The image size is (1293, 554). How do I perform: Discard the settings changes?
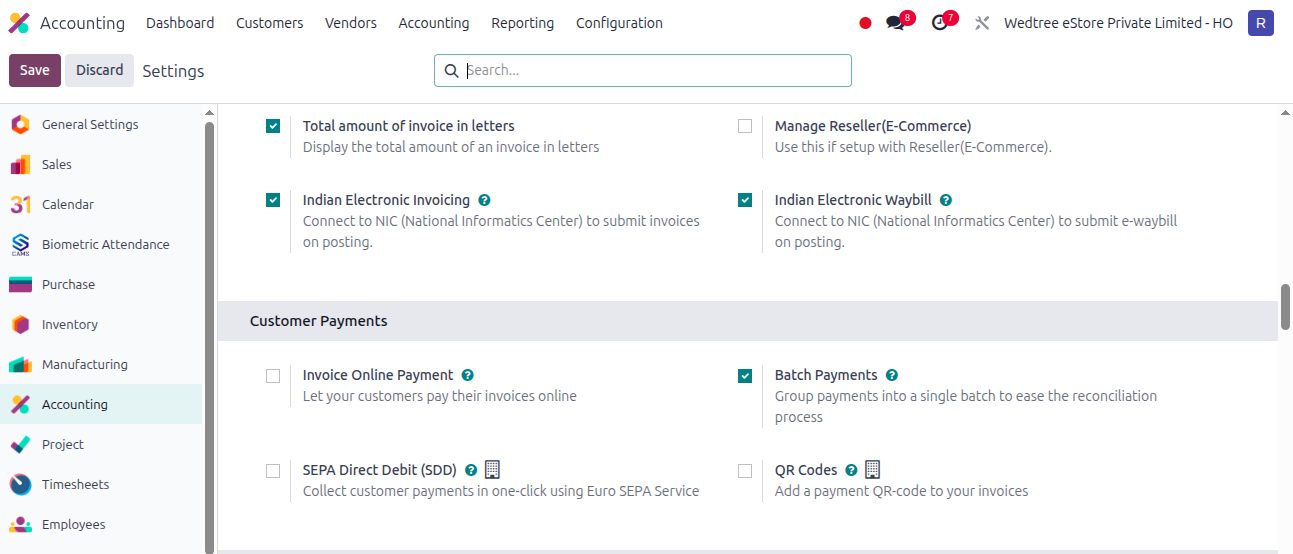click(x=100, y=70)
